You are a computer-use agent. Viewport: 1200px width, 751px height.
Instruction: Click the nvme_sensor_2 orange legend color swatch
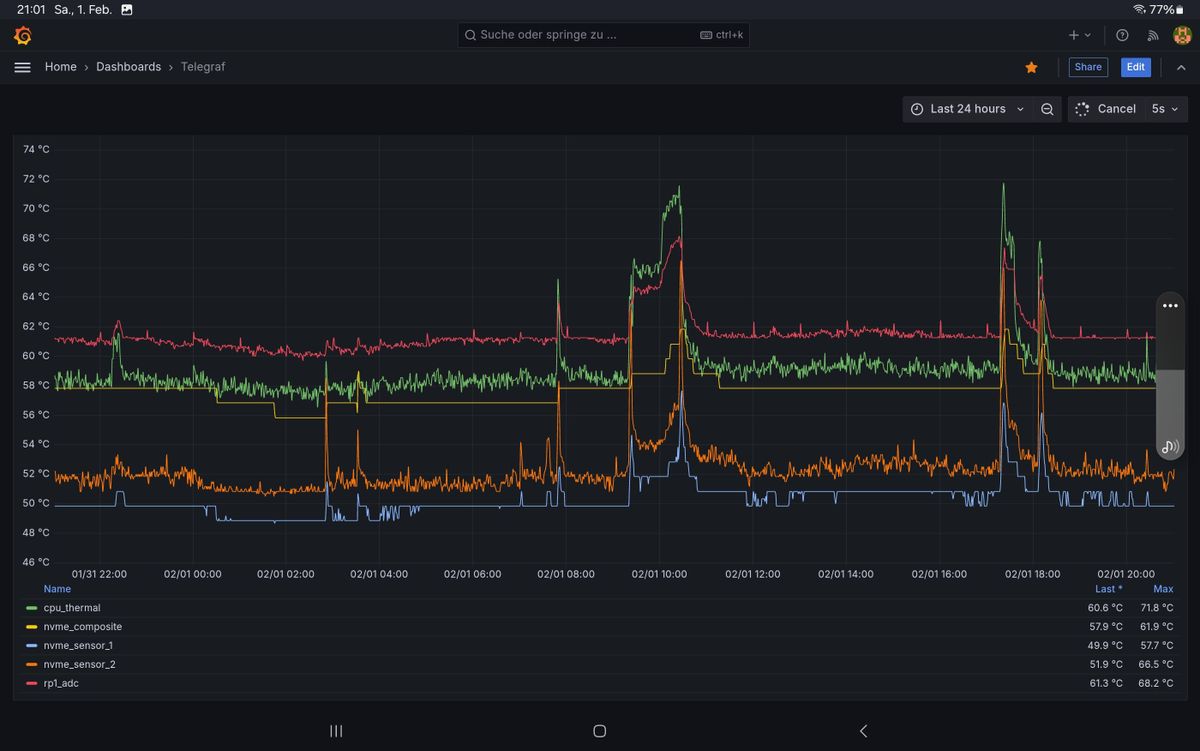32,665
